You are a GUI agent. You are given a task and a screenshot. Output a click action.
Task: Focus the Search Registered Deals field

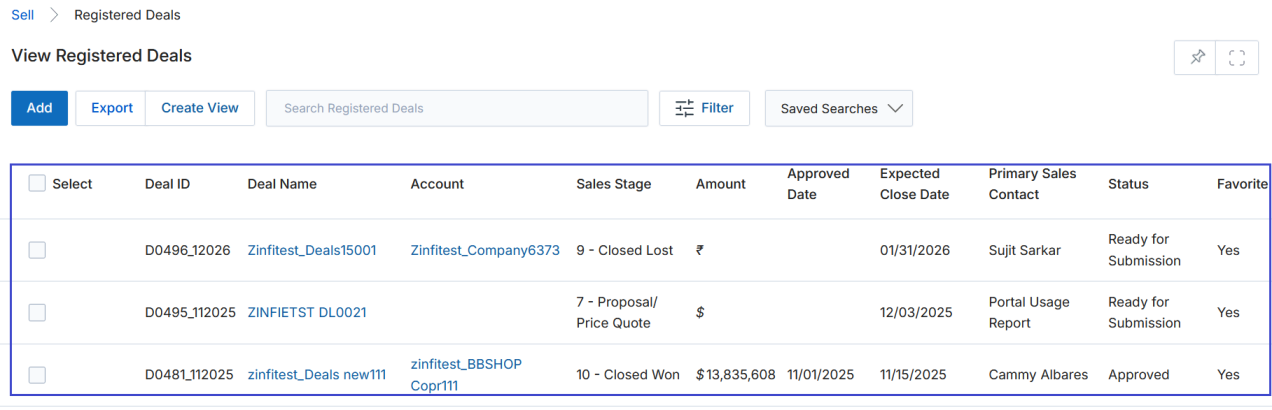(457, 108)
